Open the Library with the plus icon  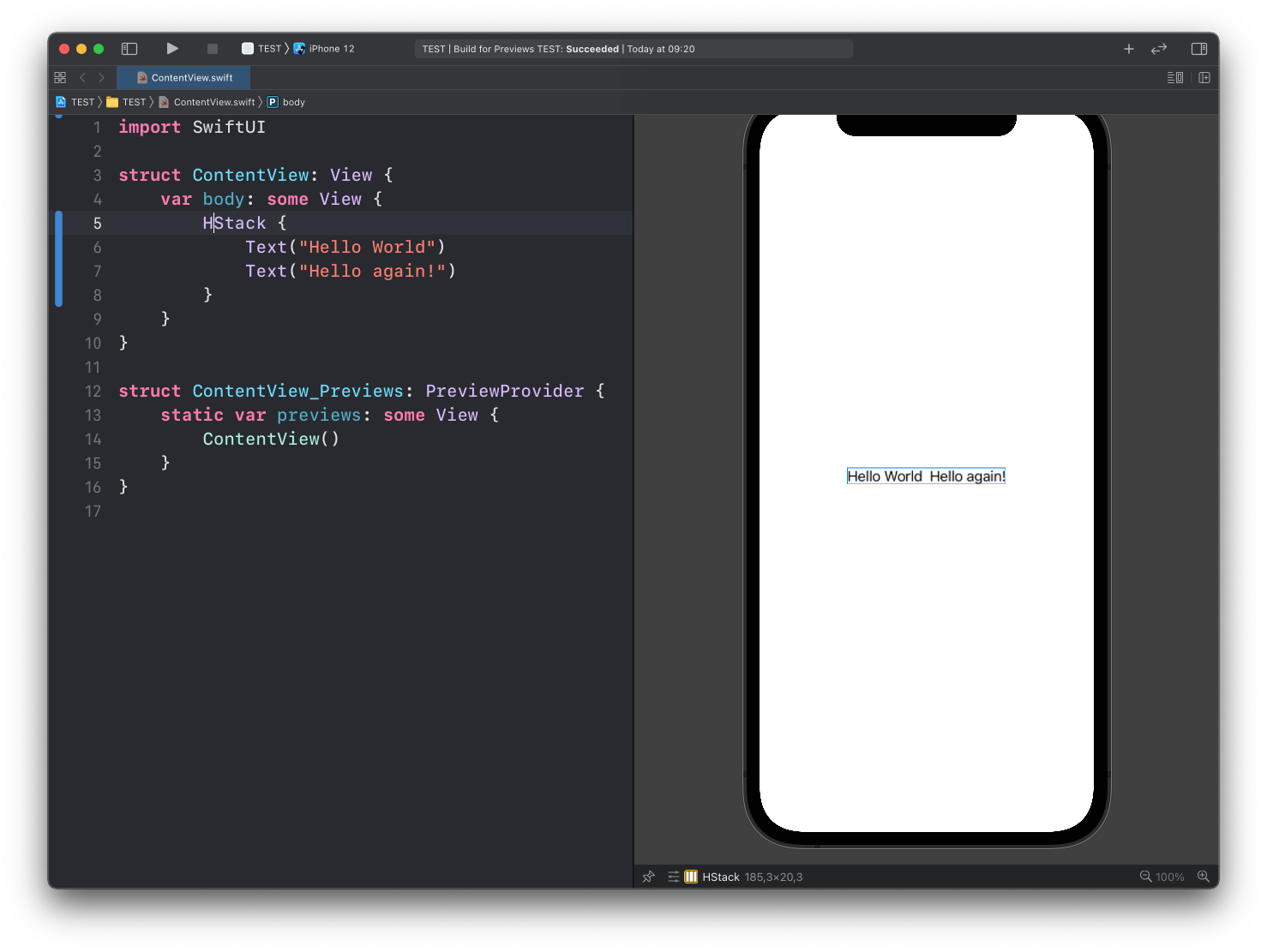[x=1128, y=49]
